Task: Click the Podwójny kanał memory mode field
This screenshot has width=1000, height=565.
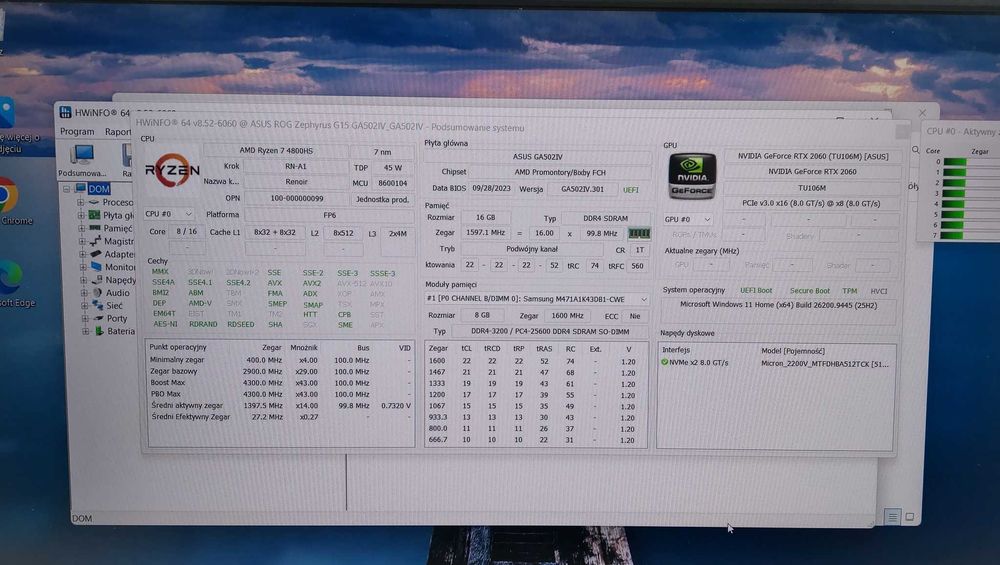Action: (532, 249)
